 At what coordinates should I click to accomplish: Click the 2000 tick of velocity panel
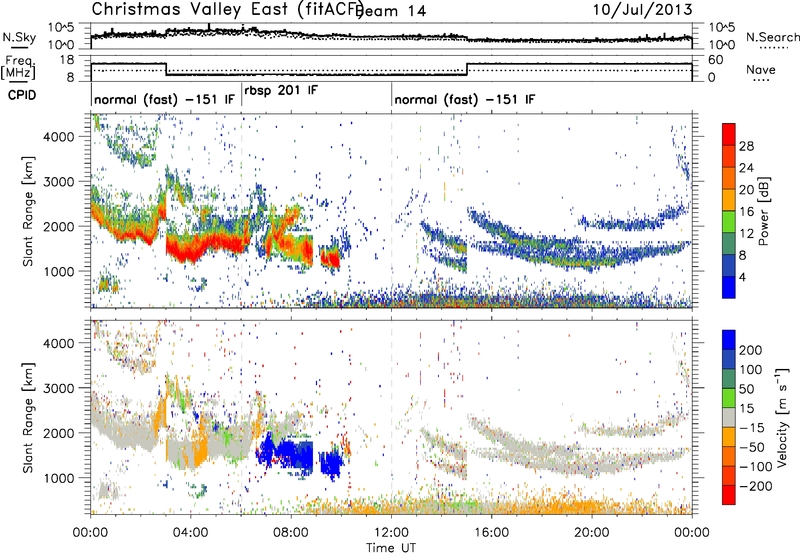tap(58, 433)
